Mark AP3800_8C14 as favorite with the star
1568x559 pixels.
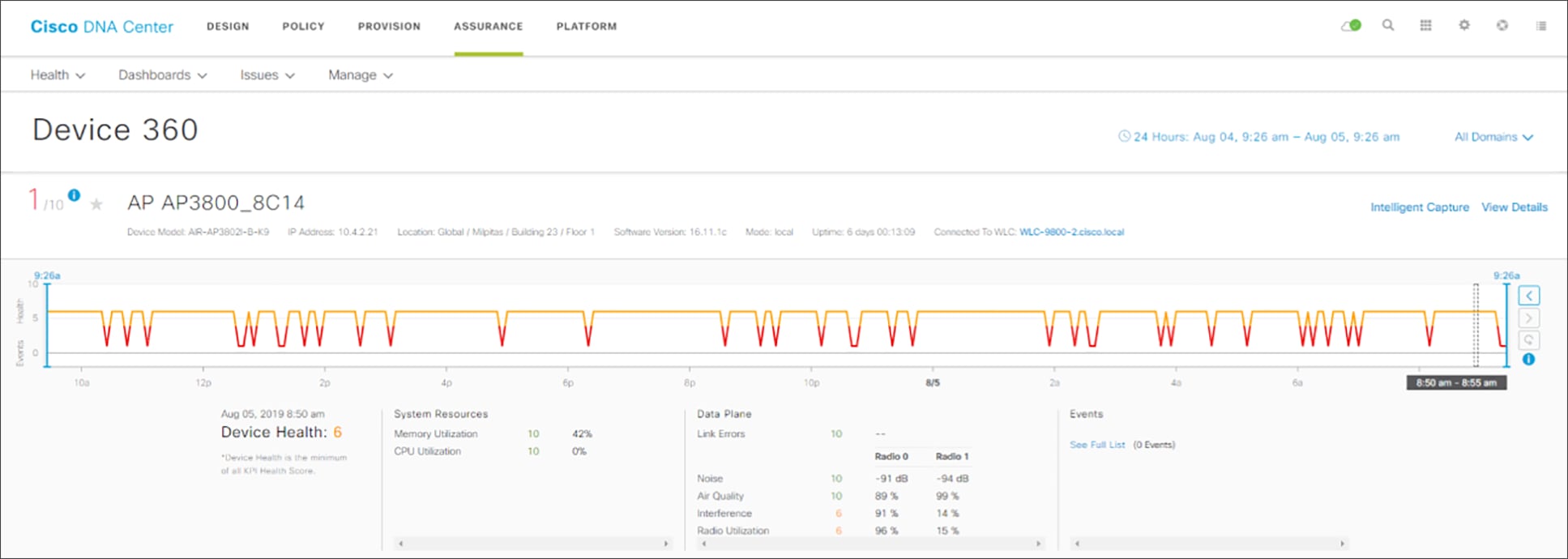(96, 204)
